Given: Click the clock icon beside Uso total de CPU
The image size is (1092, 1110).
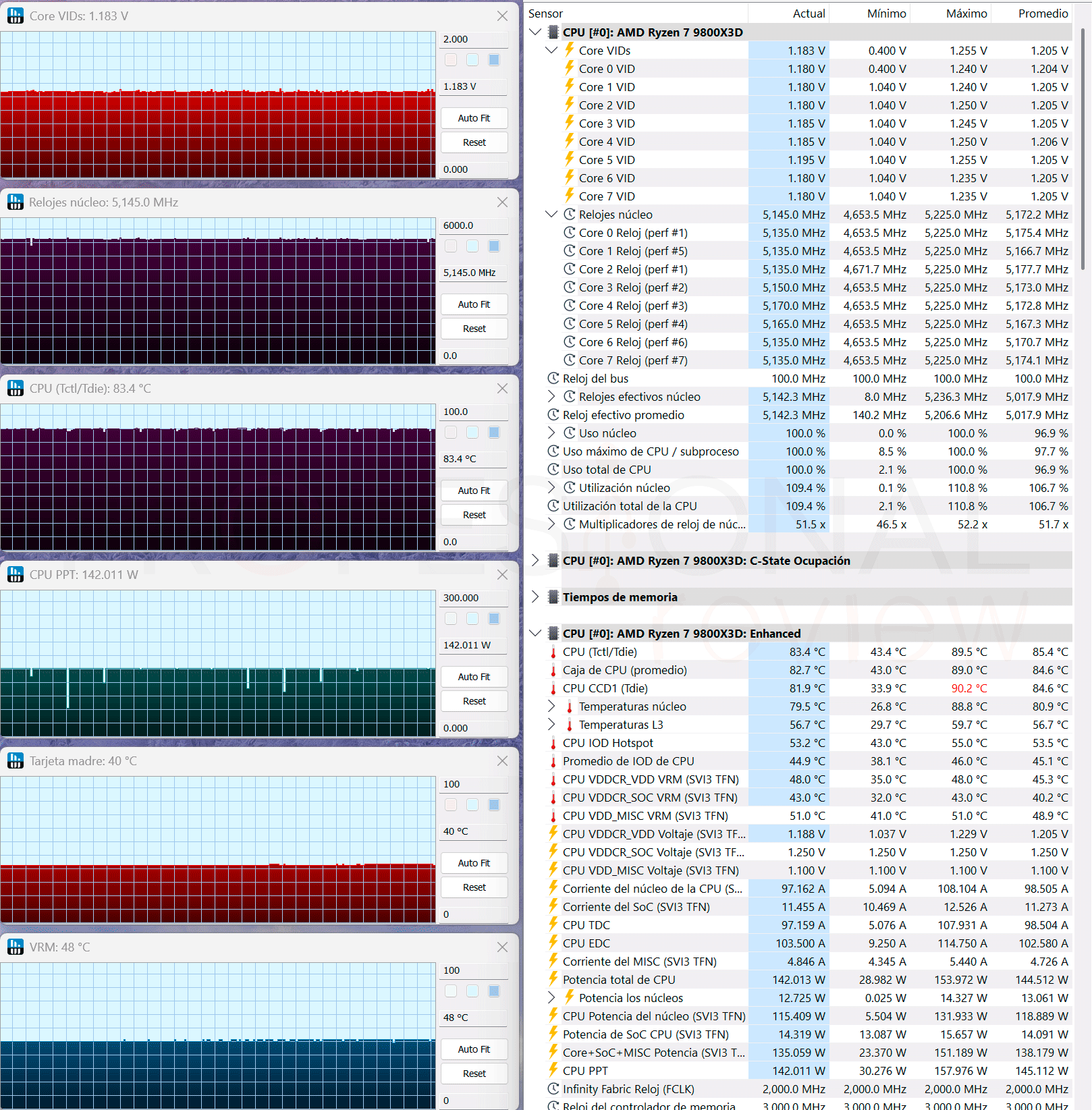Looking at the screenshot, I should tap(553, 469).
